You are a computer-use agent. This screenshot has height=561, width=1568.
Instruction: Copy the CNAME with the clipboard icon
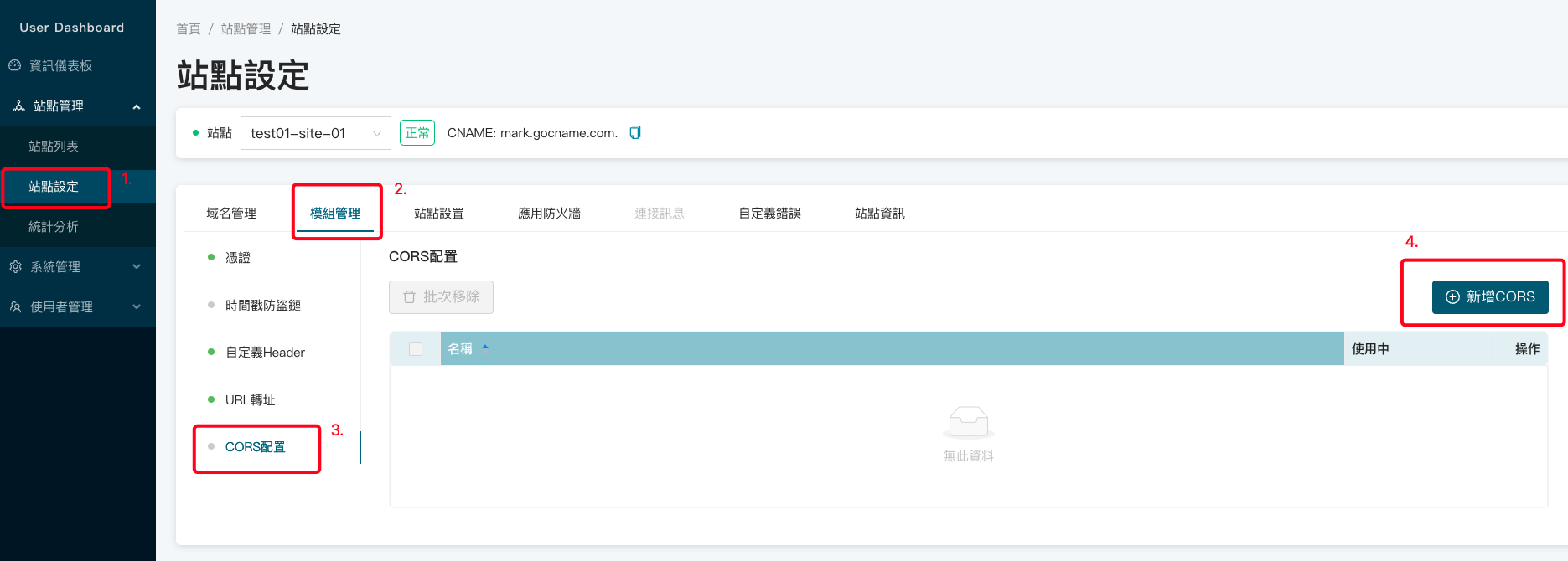(x=635, y=132)
